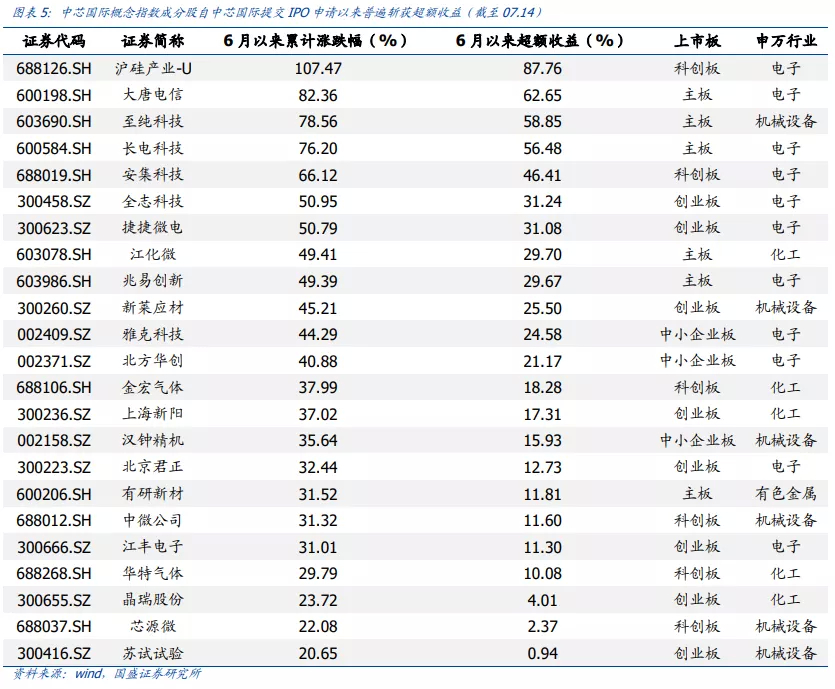Select the name 大唐电信

coord(153,95)
